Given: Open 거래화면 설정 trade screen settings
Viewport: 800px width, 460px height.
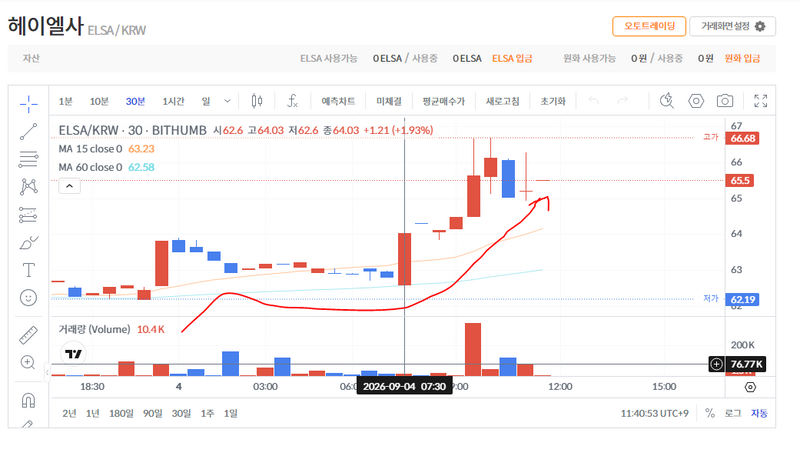Looking at the screenshot, I should click(x=733, y=26).
